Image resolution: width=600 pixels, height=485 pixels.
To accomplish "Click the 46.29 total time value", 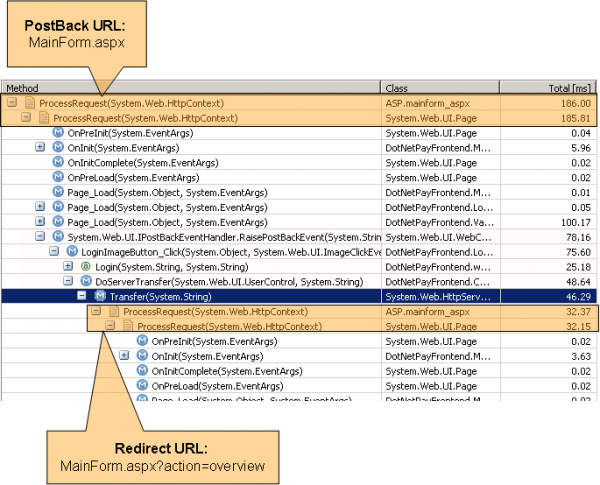I will (578, 297).
